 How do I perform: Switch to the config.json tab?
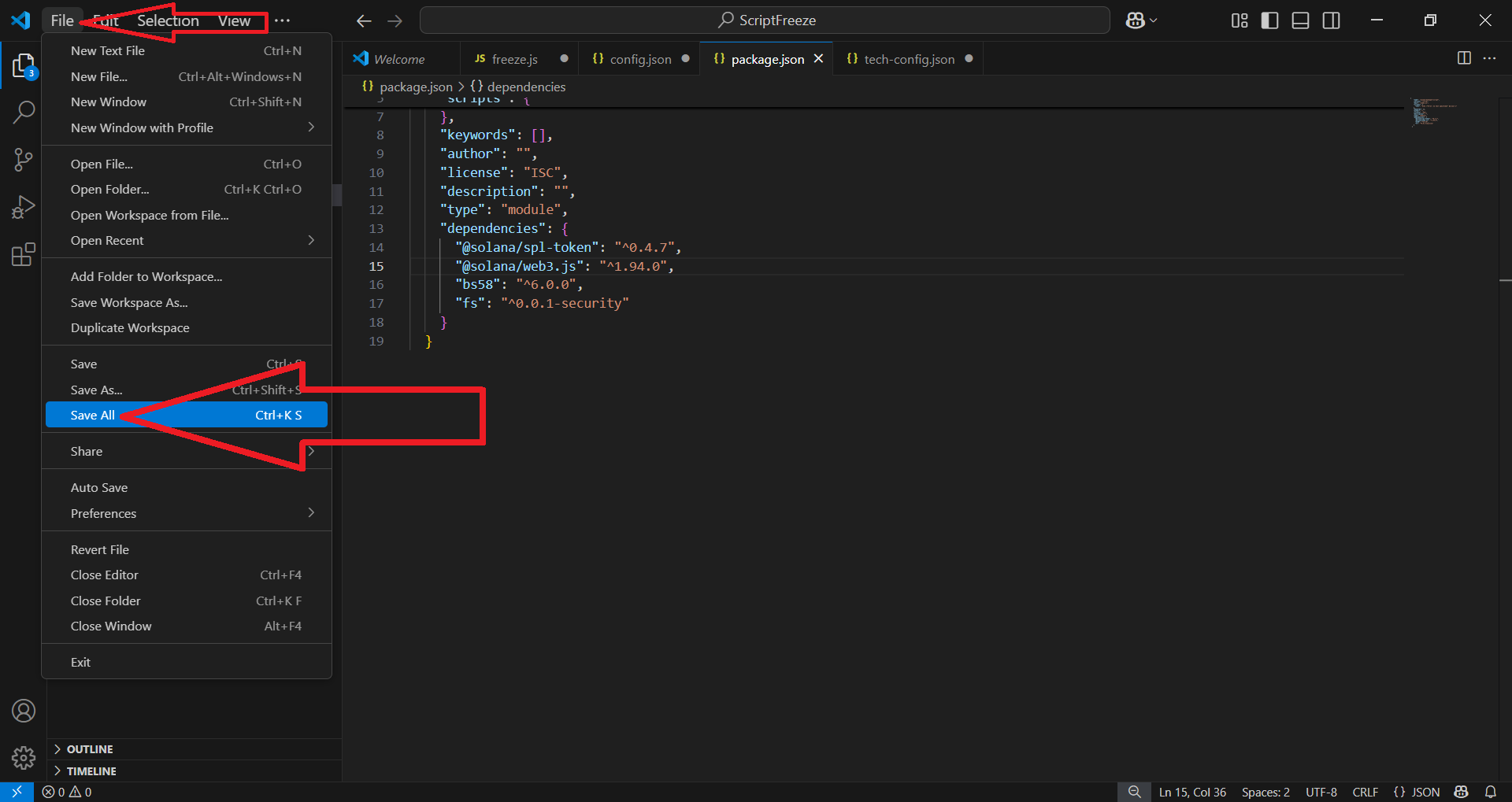pyautogui.click(x=640, y=59)
